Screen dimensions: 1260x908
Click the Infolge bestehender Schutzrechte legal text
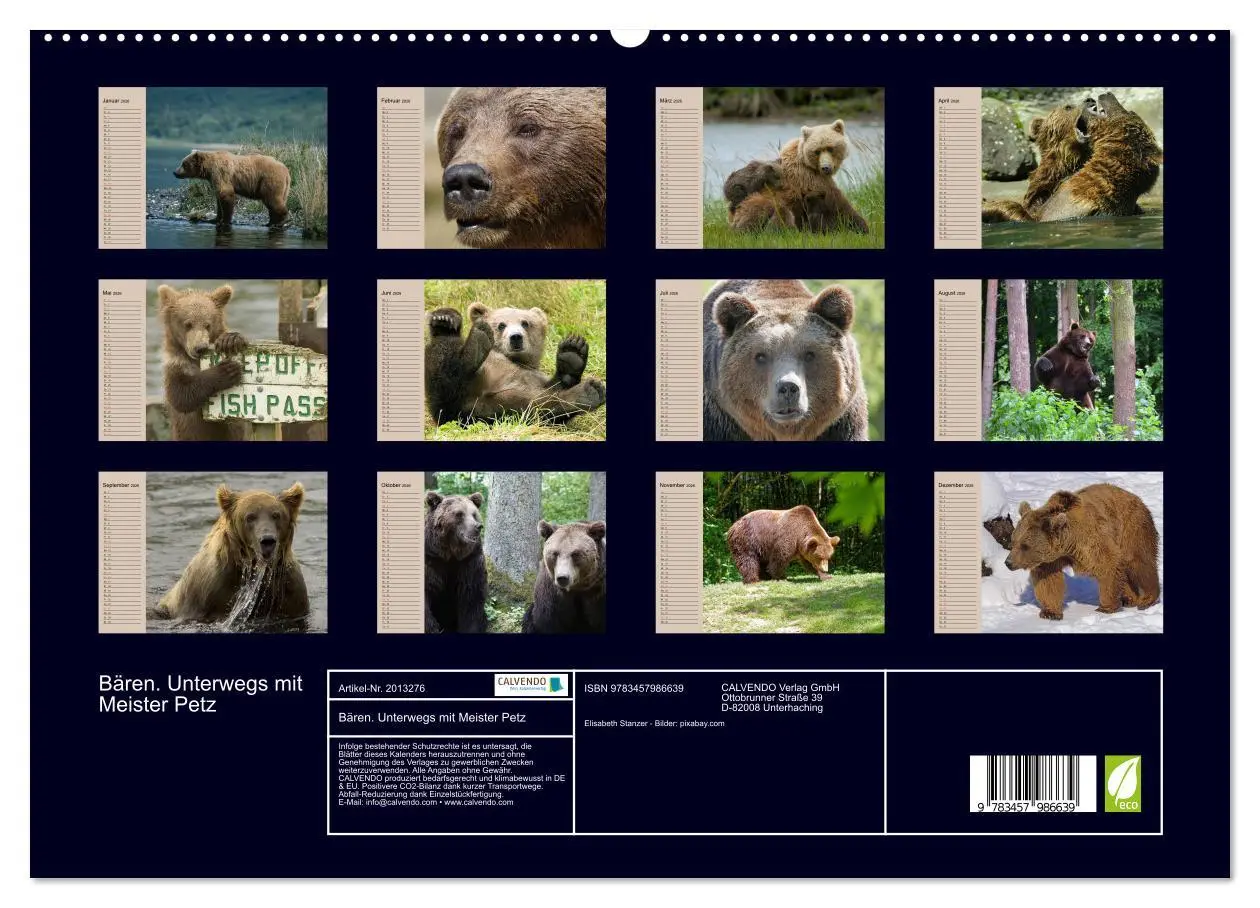pyautogui.click(x=452, y=774)
